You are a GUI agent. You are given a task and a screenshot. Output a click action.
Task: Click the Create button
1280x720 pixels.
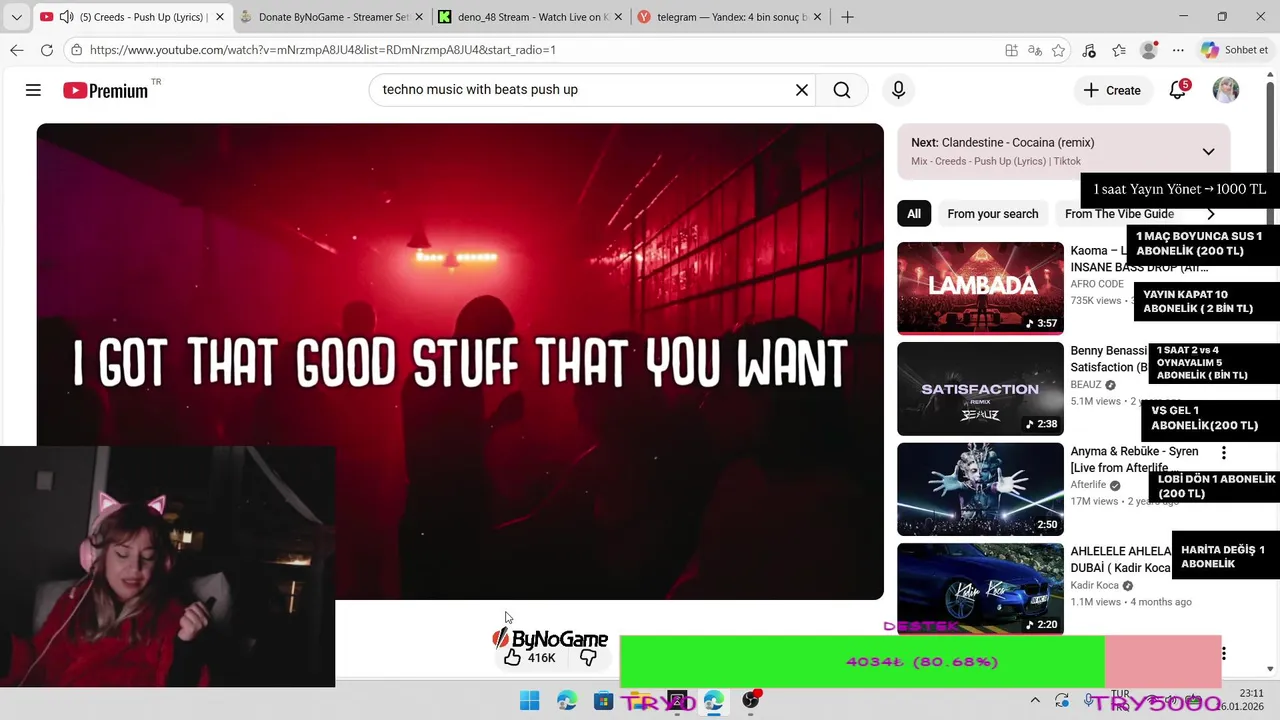pos(1112,90)
